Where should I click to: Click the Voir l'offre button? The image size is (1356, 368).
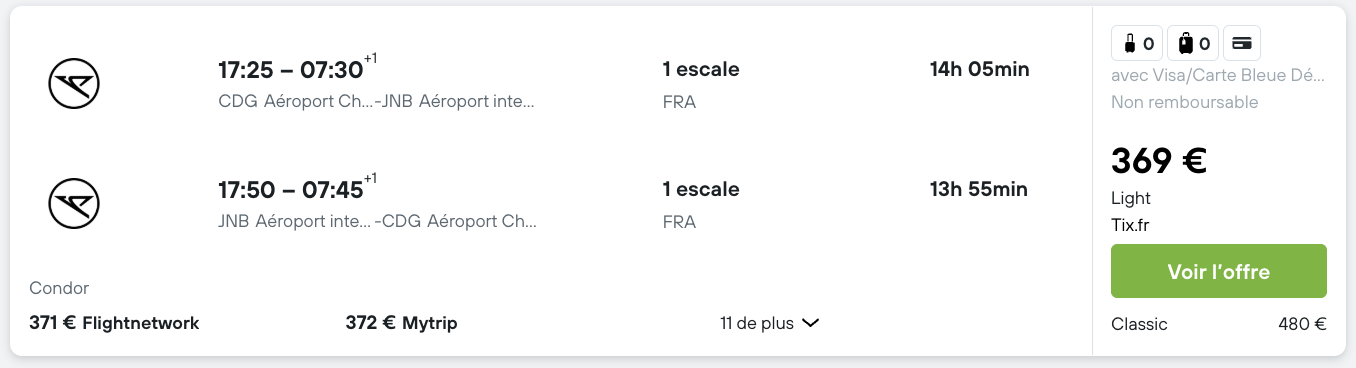[1218, 271]
